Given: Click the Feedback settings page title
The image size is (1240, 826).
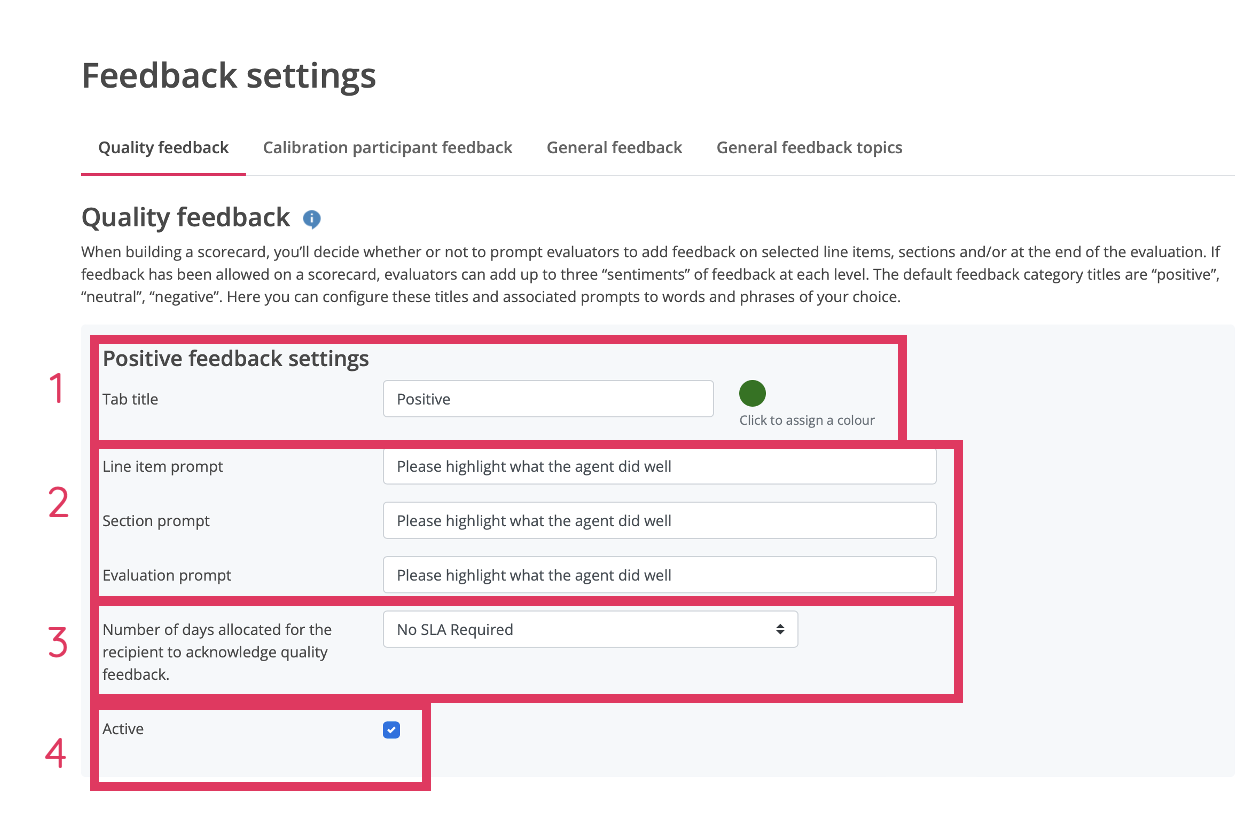Looking at the screenshot, I should tap(229, 75).
